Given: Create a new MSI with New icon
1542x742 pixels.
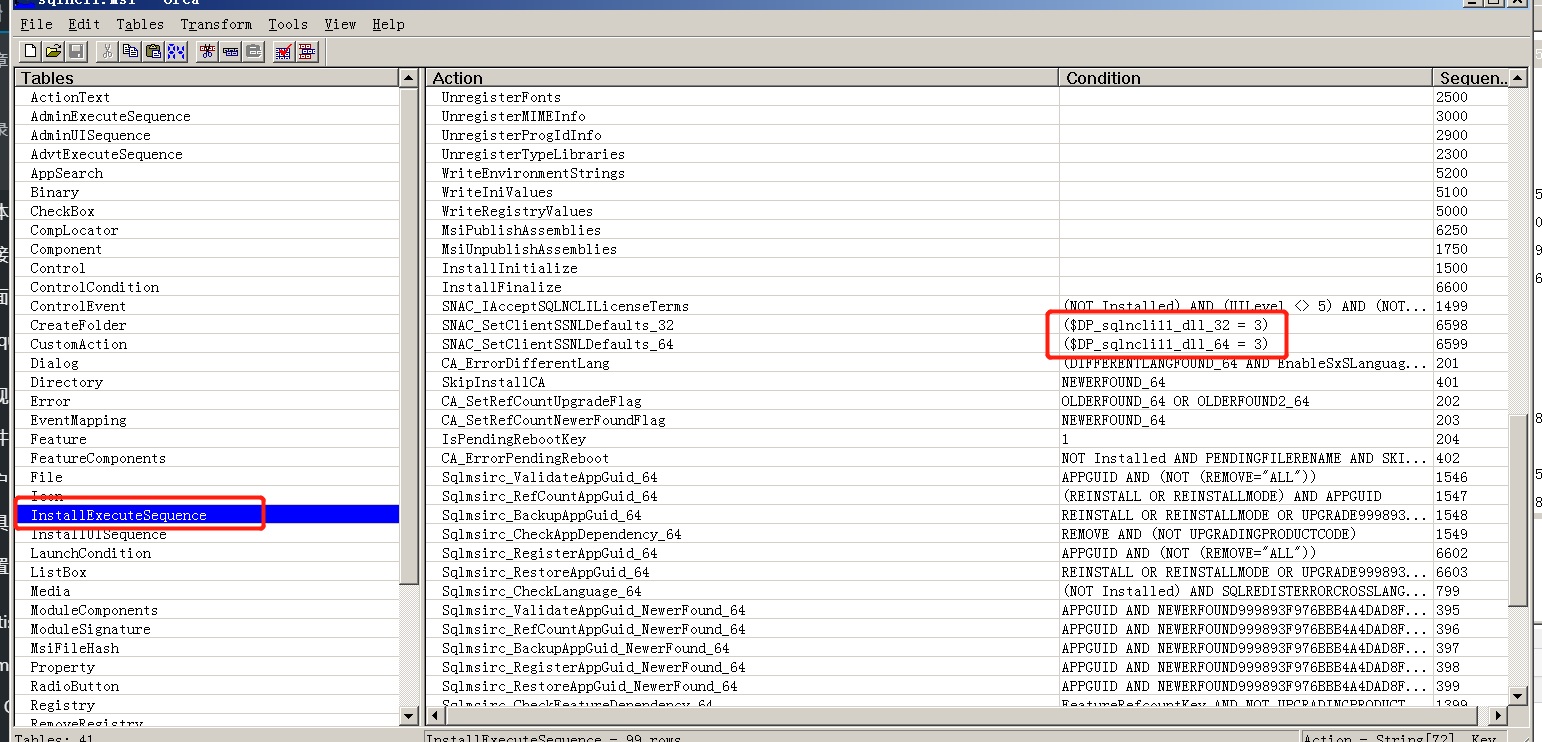Looking at the screenshot, I should (x=31, y=51).
